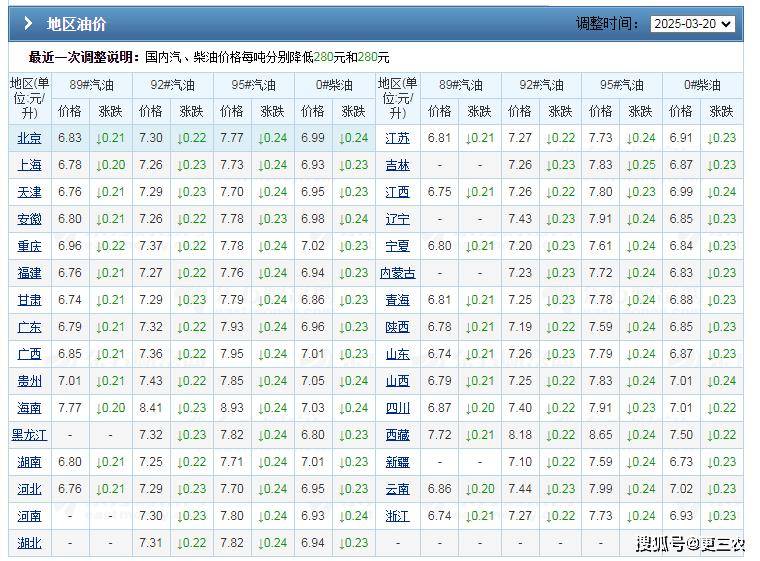Image resolution: width=760 pixels, height=561 pixels.
Task: Select 吉林 95# change ↓0.25
Action: point(641,165)
